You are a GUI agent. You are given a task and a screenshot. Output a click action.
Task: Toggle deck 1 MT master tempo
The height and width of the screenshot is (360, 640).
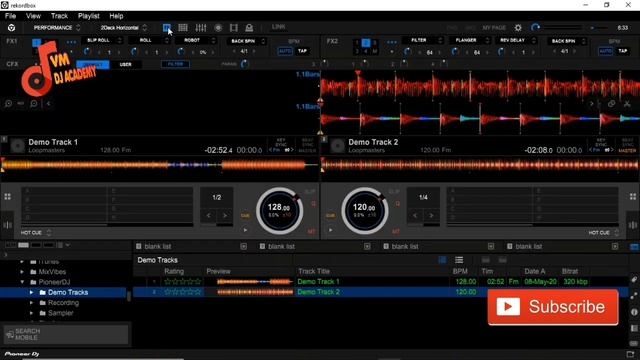312,231
